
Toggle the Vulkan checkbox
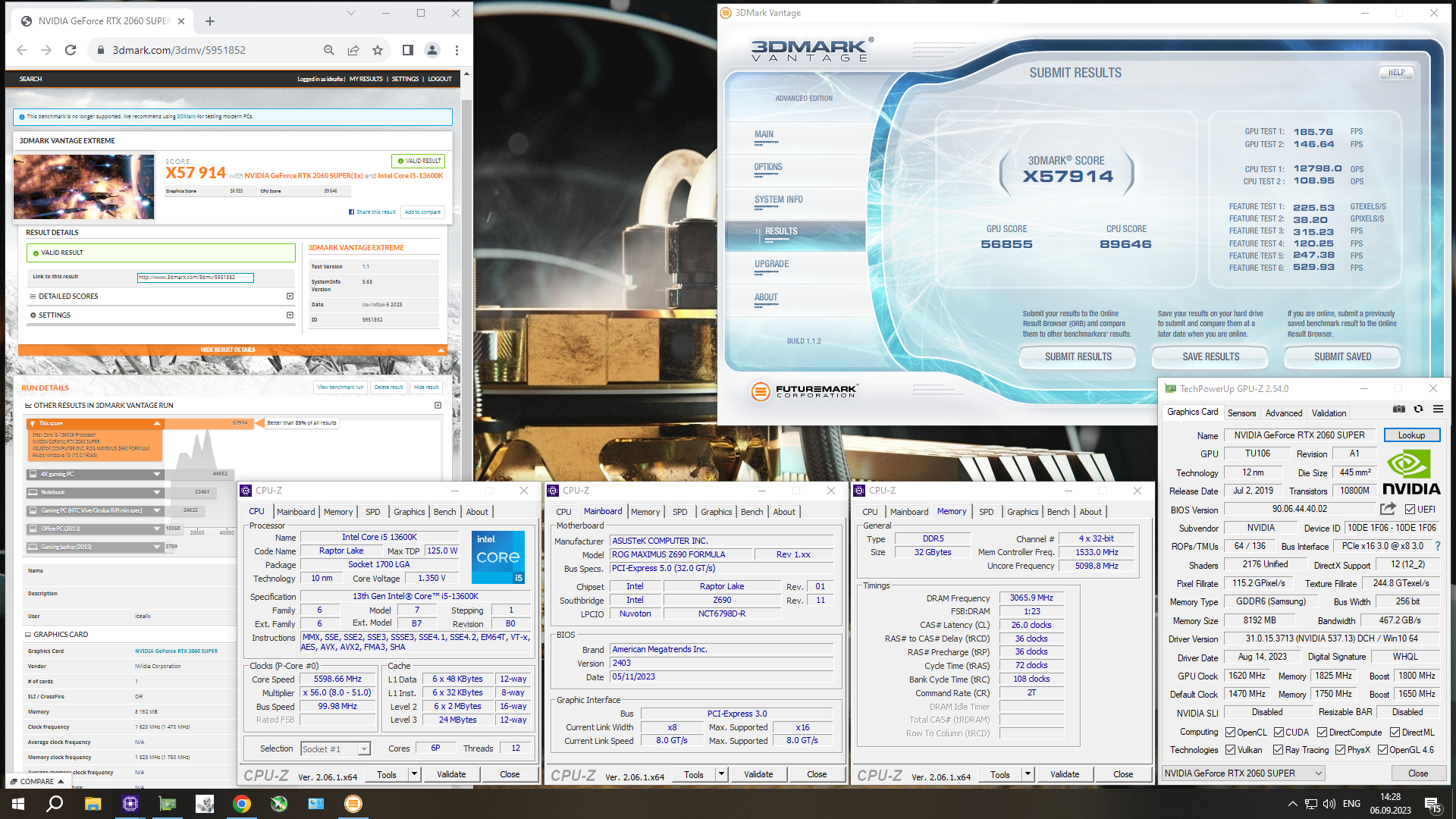coord(1230,750)
